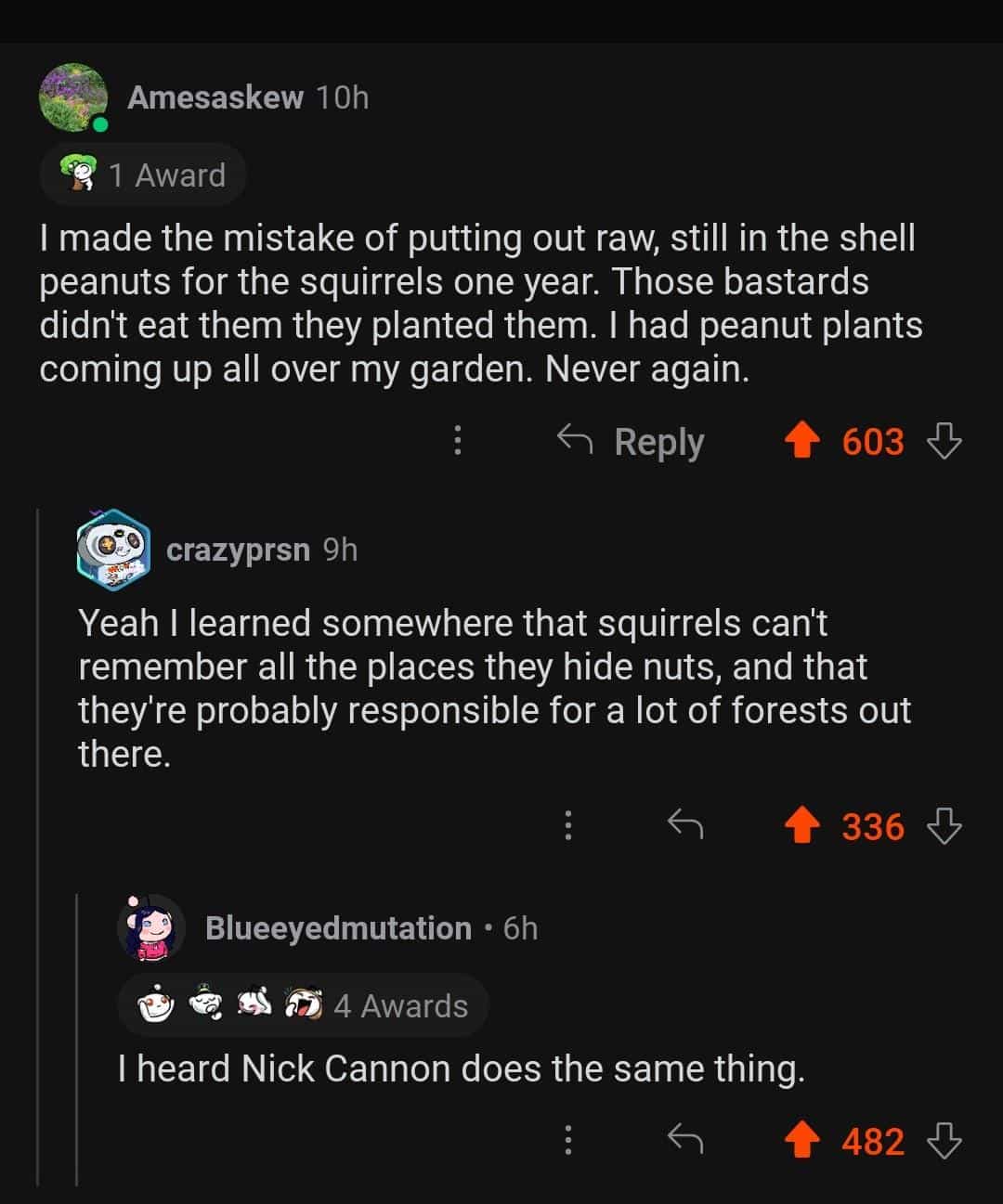Downvote crazyprsn's squirrel forests comment

[944, 825]
